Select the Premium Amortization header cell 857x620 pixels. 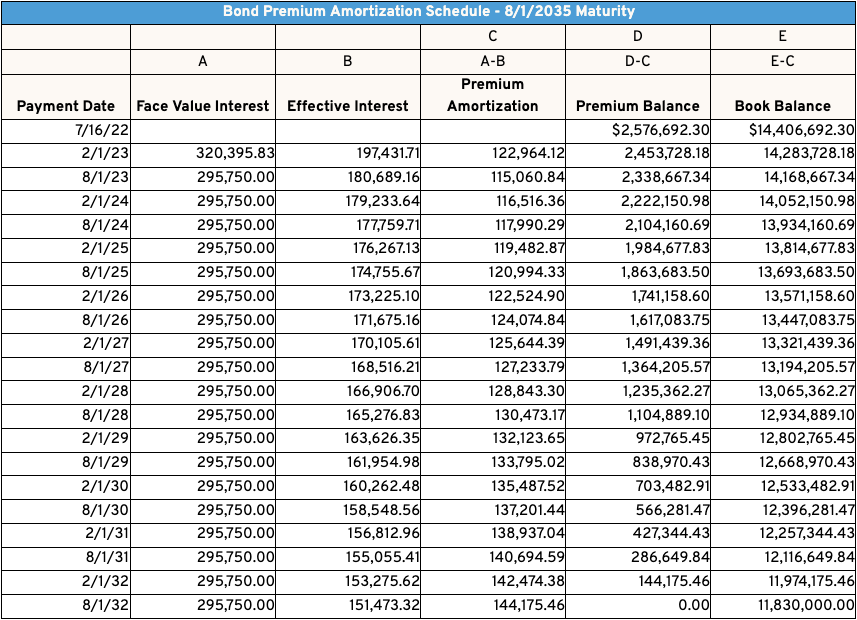492,95
